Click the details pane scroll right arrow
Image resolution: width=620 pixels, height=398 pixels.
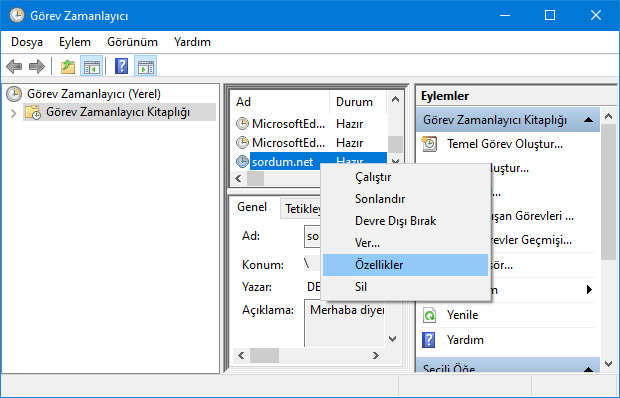[x=376, y=356]
